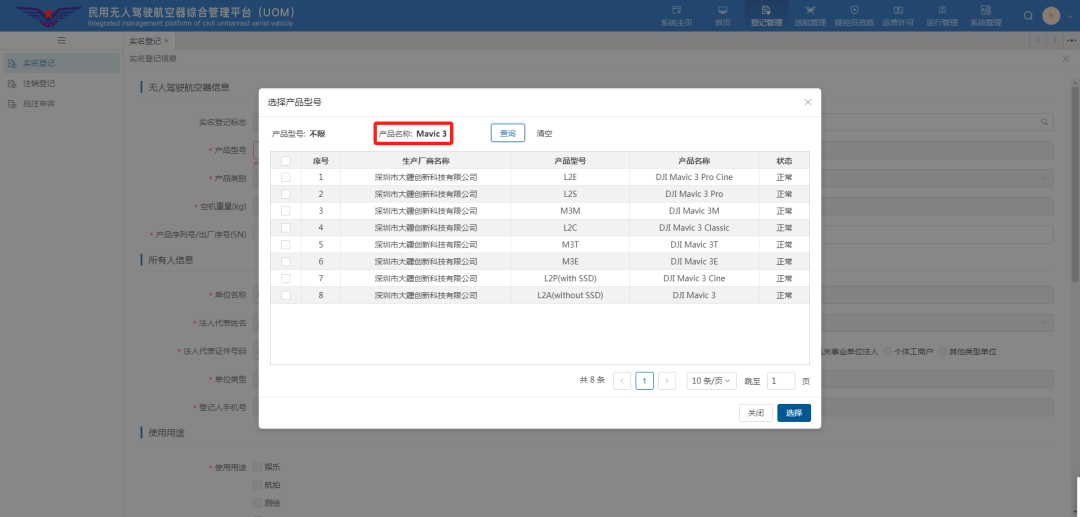Image resolution: width=1080 pixels, height=517 pixels.
Task: Check row 4 L2C checkbox
Action: [x=286, y=228]
